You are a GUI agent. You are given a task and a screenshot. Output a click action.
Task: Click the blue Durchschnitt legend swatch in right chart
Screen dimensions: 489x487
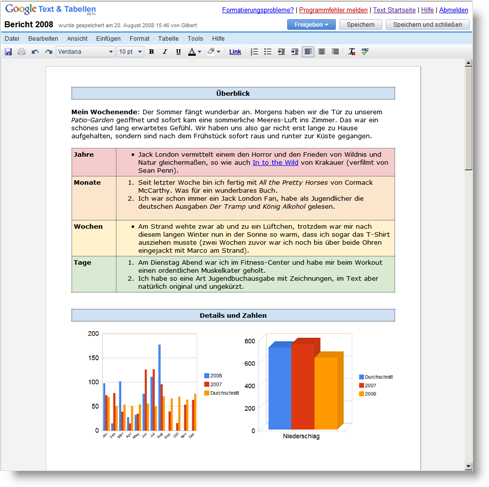pos(361,377)
